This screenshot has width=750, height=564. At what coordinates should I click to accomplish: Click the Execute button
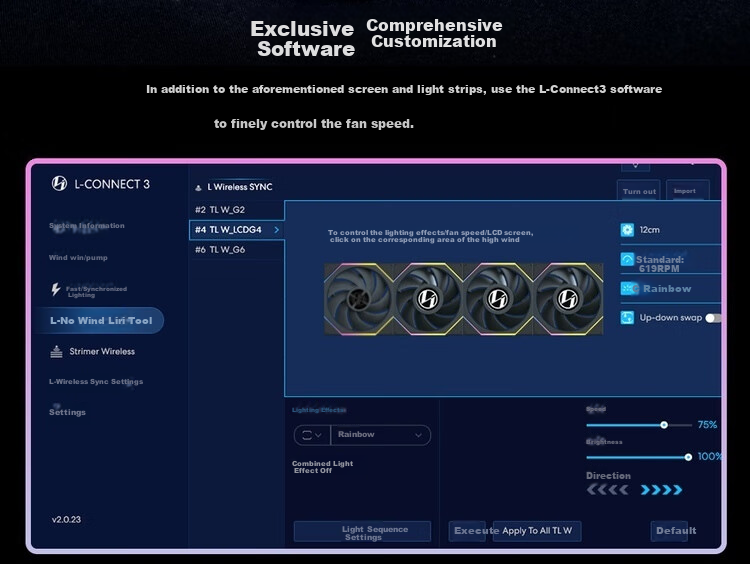467,531
